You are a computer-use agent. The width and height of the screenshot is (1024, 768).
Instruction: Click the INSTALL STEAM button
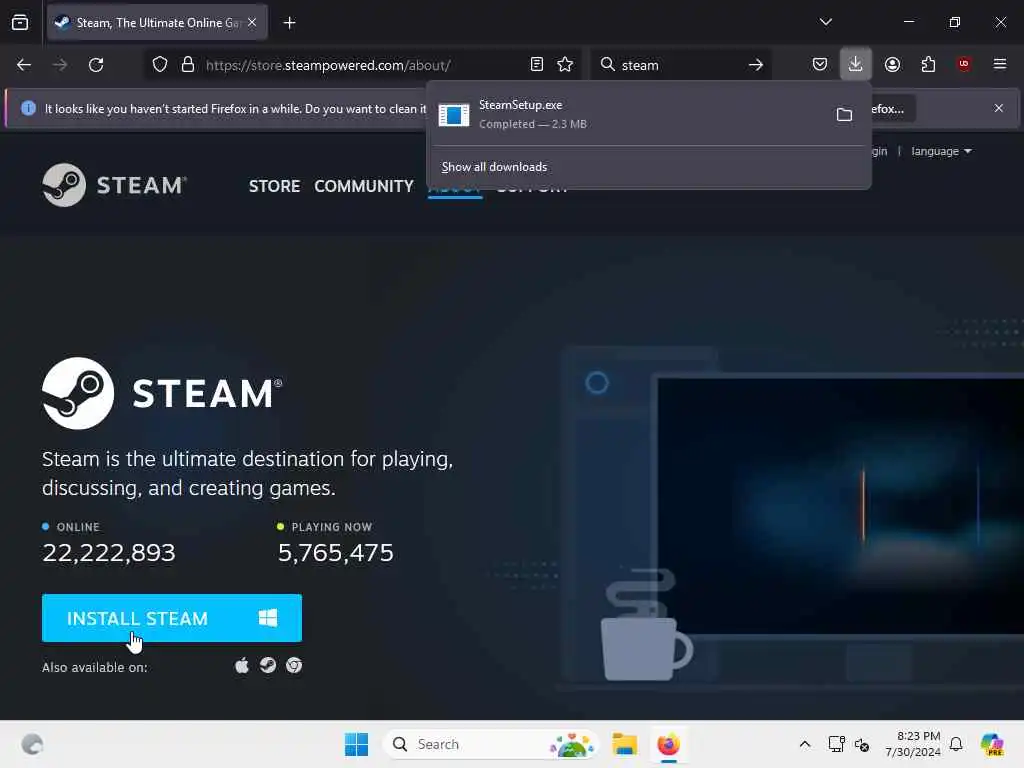click(x=172, y=618)
